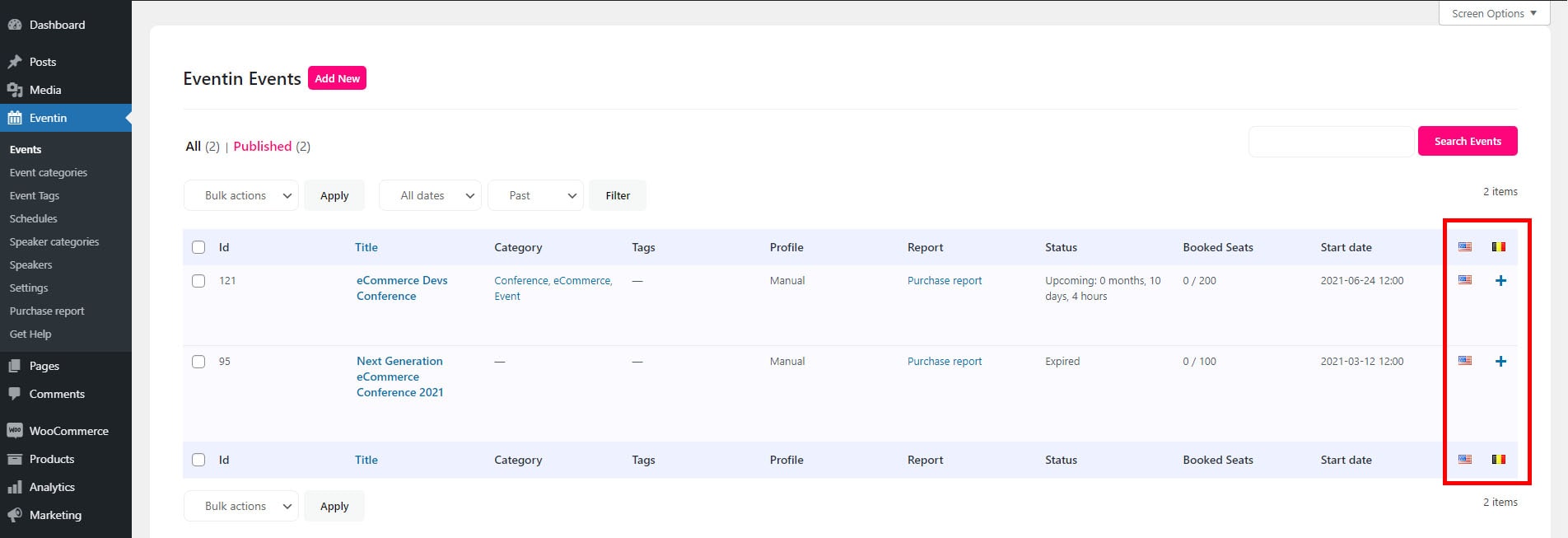Click the Dashboard gauge icon
The height and width of the screenshot is (538, 1568).
pos(15,25)
